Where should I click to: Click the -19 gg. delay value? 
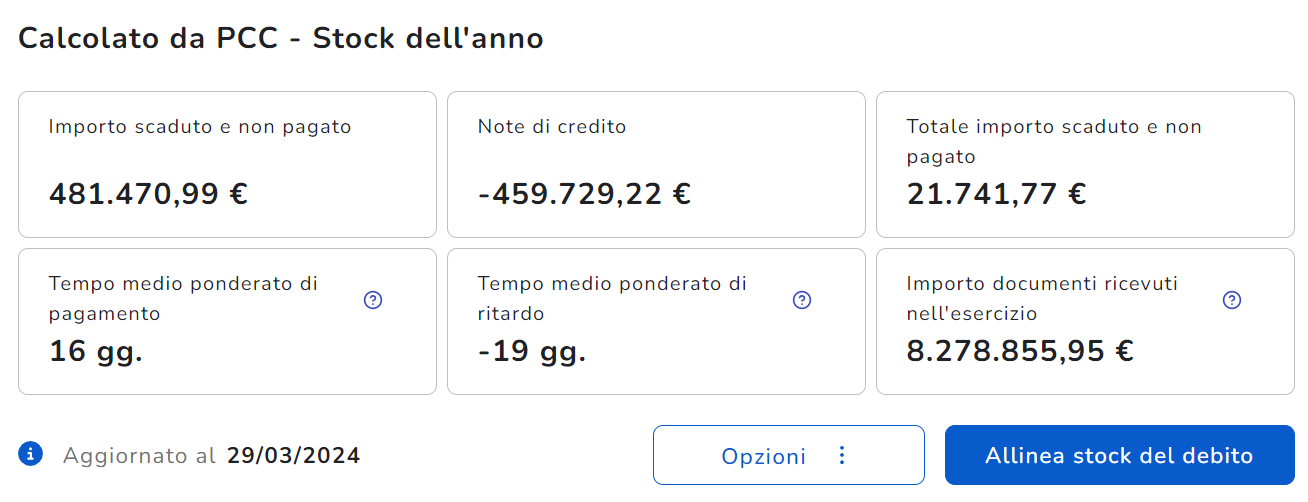point(532,351)
